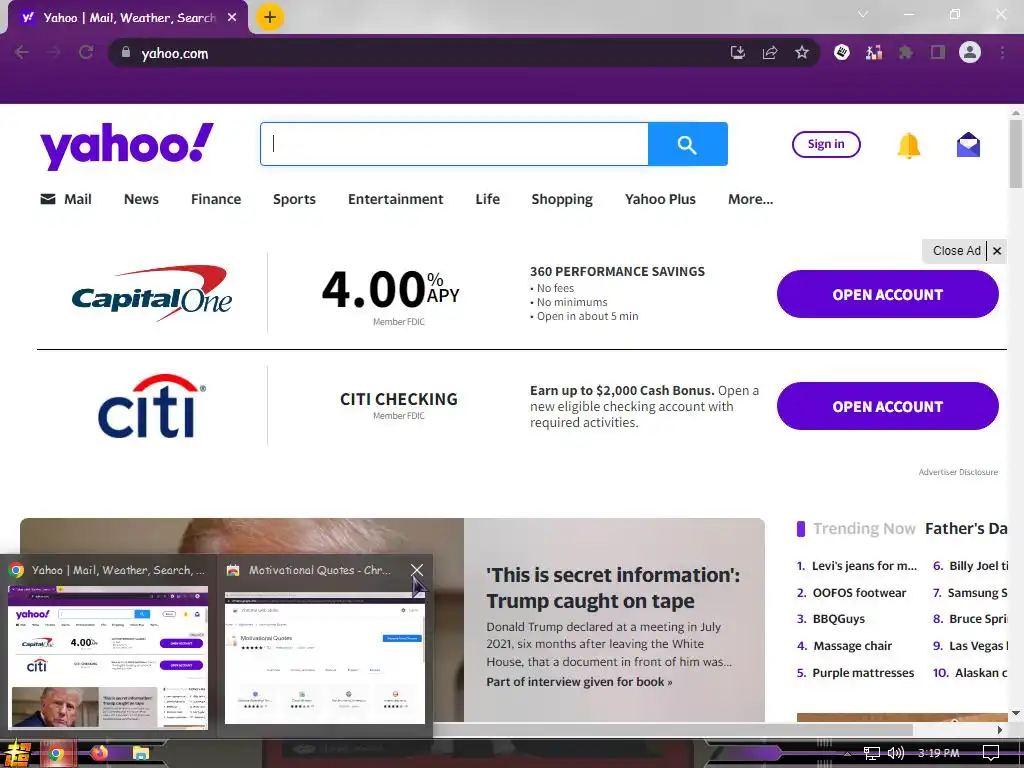This screenshot has height=768, width=1024.
Task: Open the Yahoo mail envelope icon
Action: pos(968,145)
